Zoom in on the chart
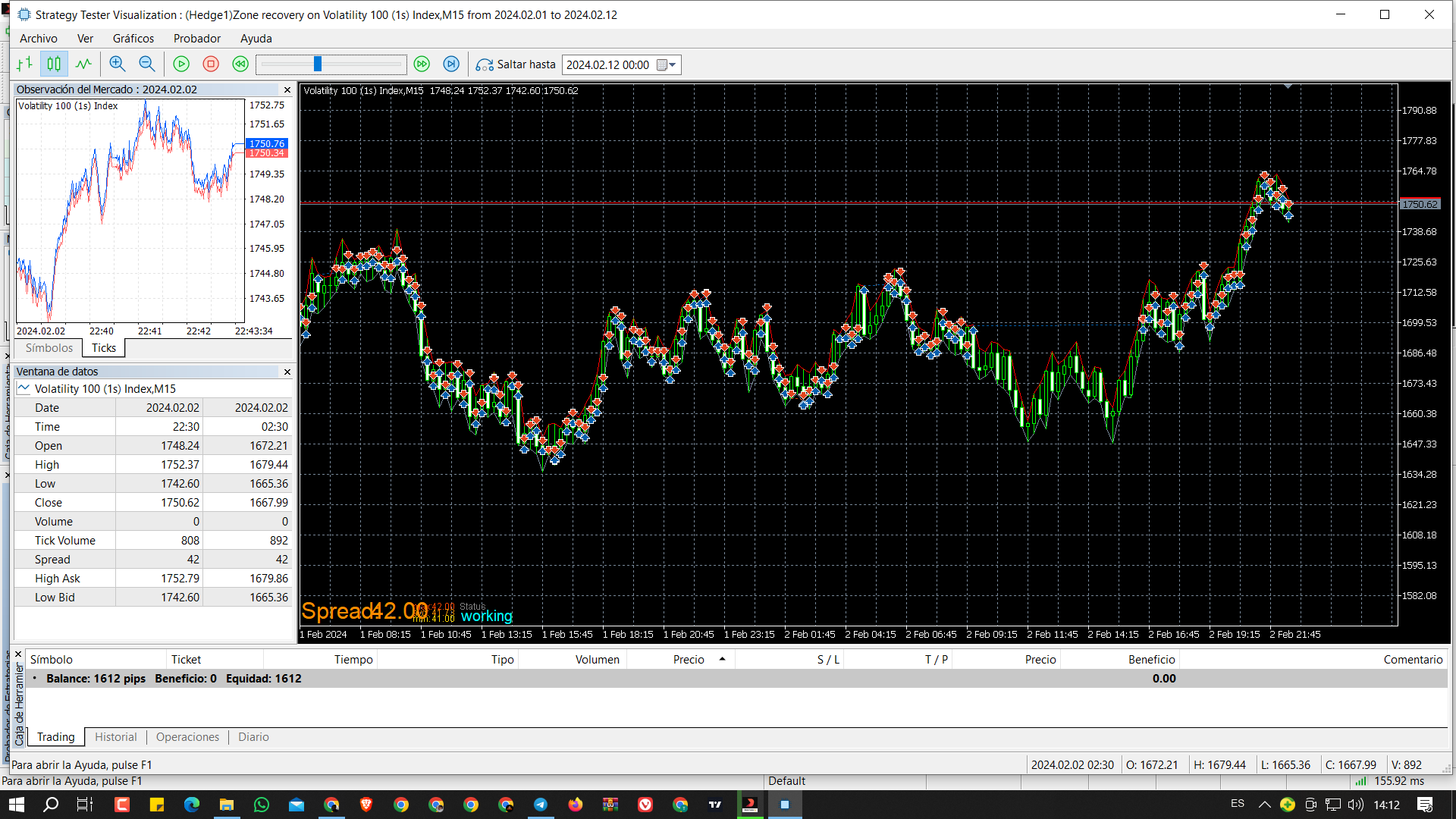This screenshot has height=819, width=1456. coord(118,64)
